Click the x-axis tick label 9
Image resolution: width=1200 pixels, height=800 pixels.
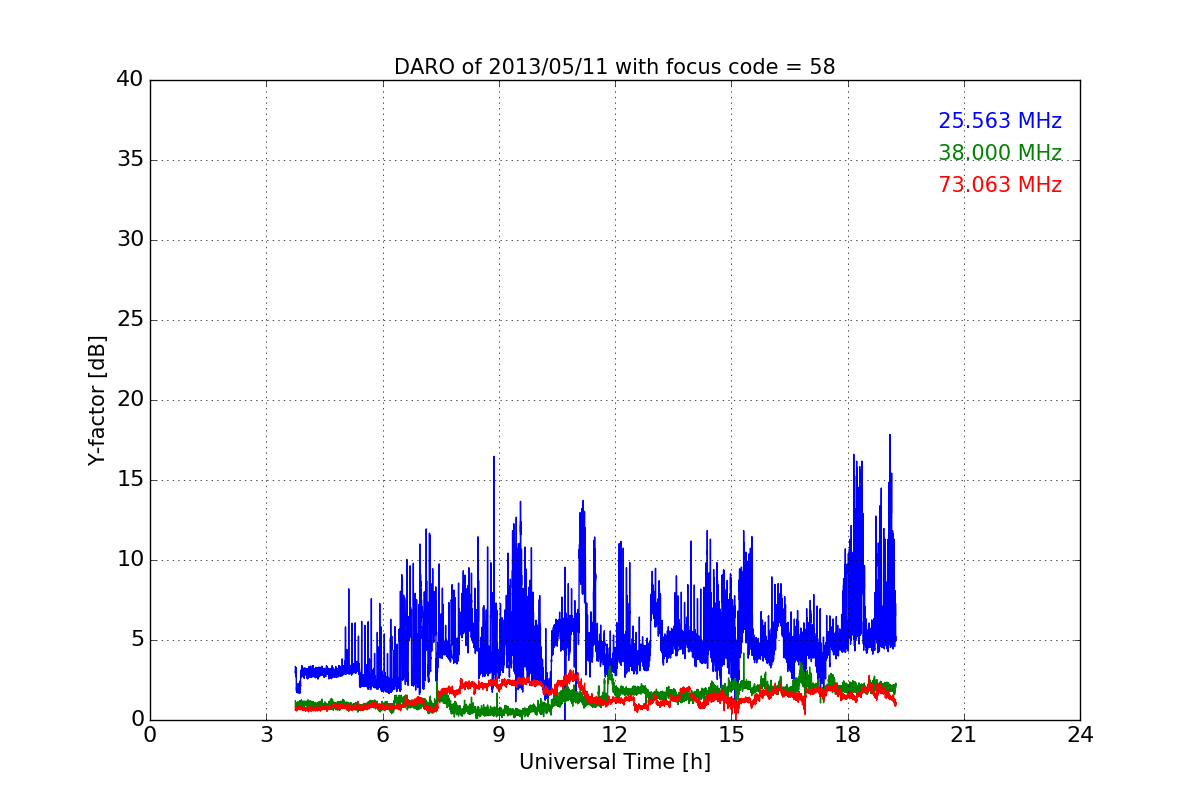(x=499, y=734)
